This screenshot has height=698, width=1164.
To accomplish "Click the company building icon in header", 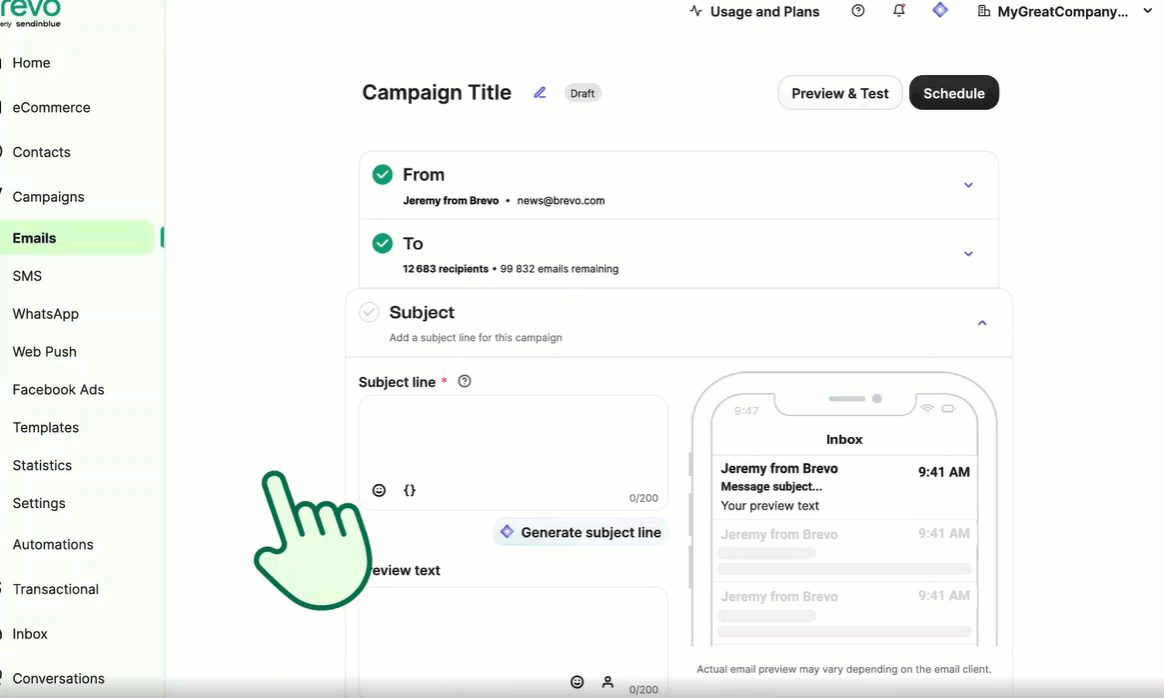I will click(x=984, y=11).
